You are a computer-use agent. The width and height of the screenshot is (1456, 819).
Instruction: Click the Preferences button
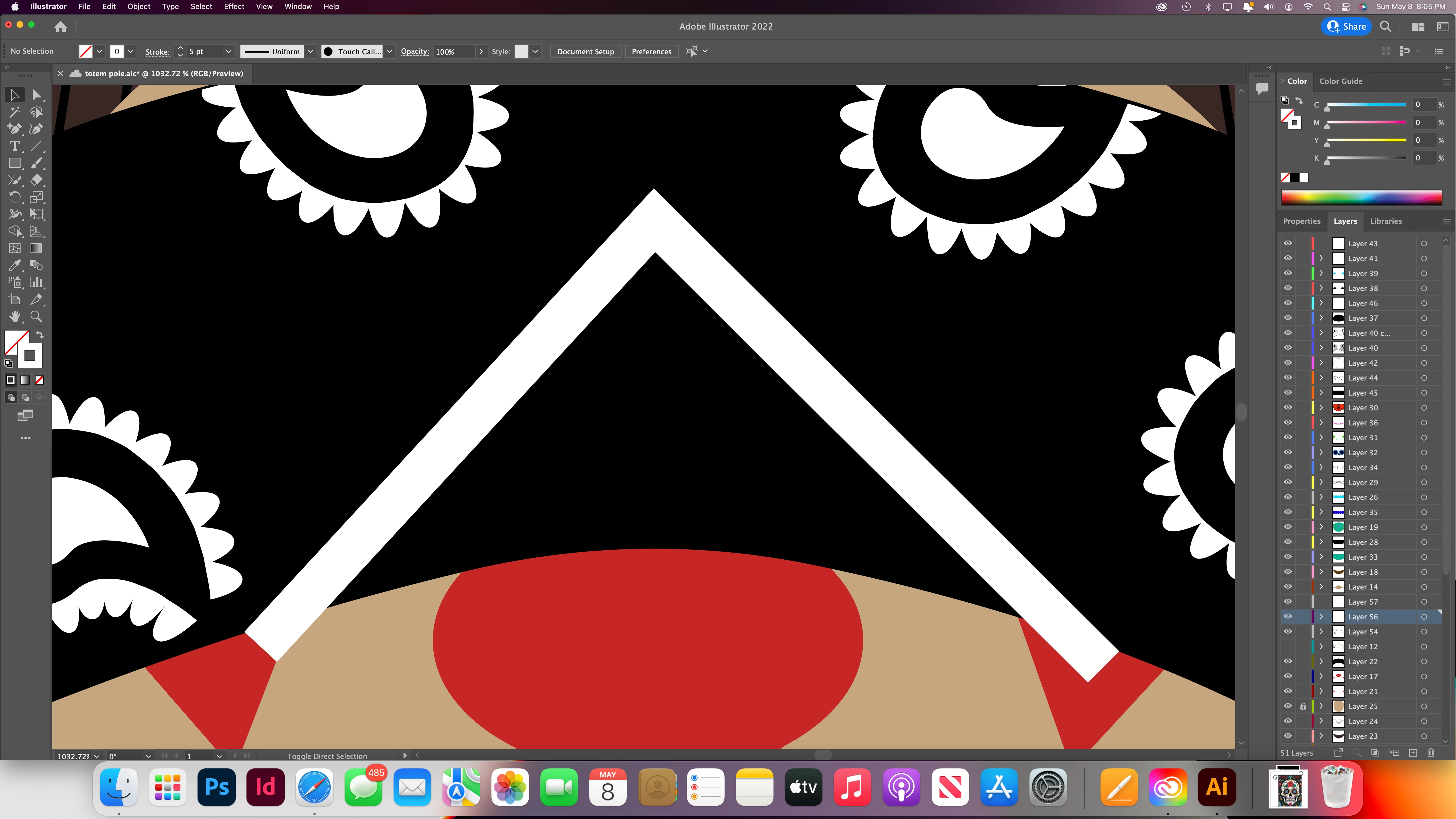651,51
